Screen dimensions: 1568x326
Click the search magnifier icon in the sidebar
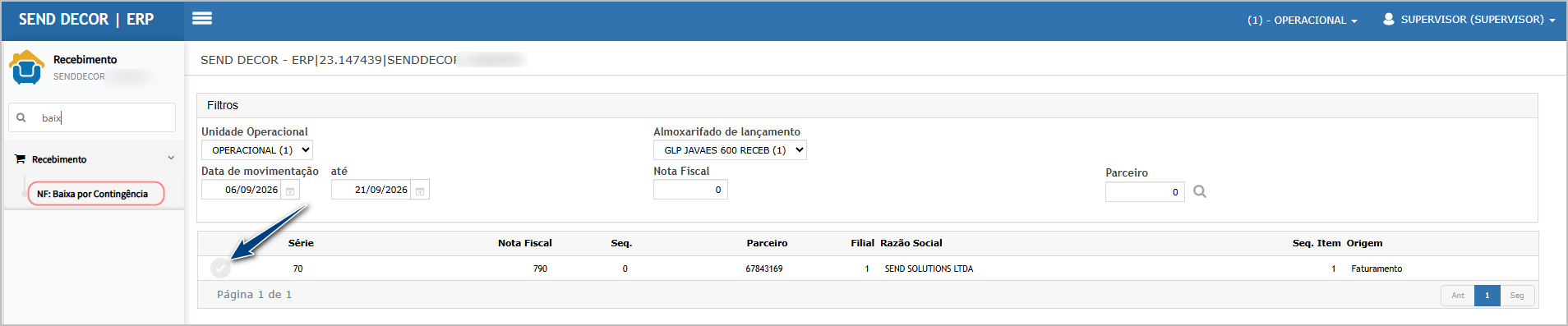21,117
